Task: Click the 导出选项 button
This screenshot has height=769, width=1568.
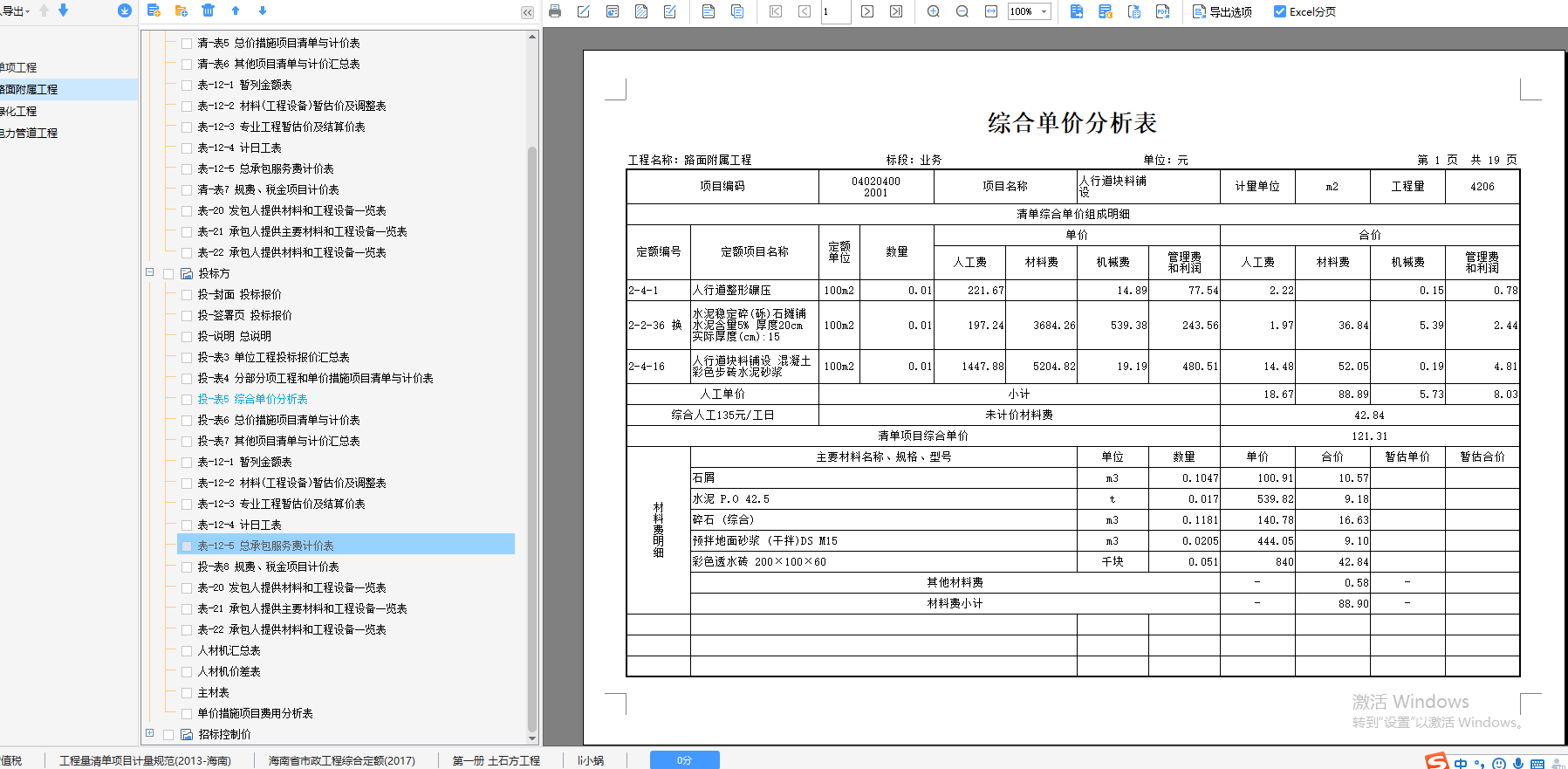Action: pos(1222,11)
